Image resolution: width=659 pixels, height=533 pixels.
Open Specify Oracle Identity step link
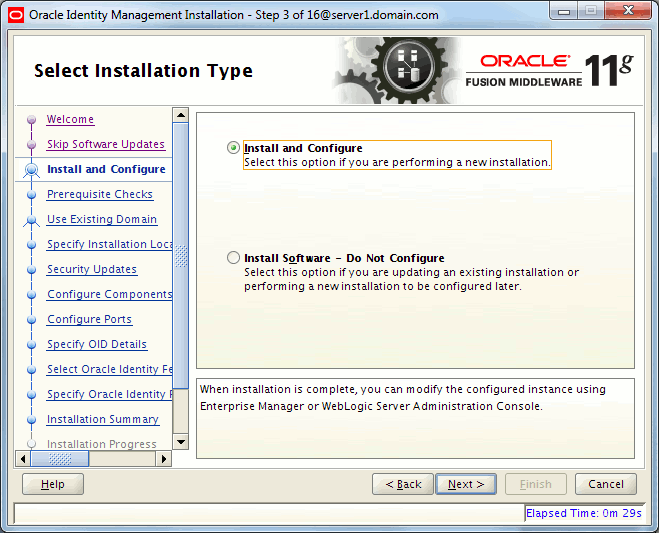point(109,394)
